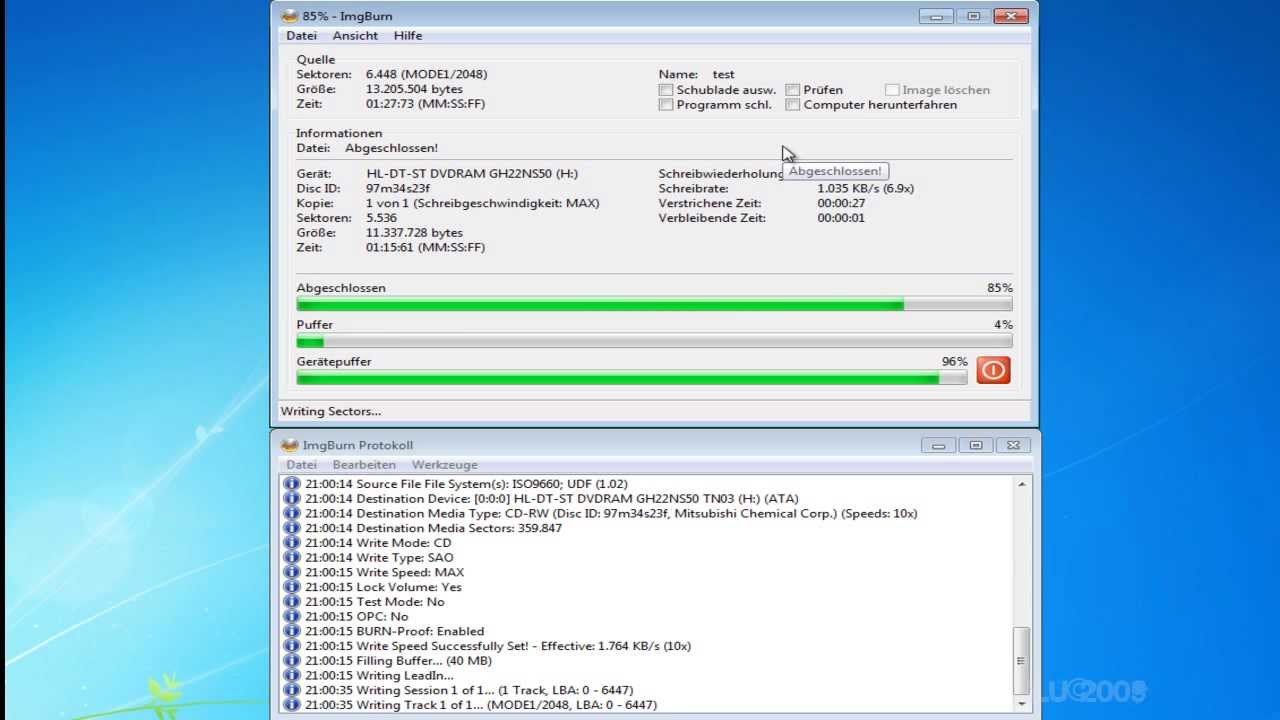
Task: Close the ImgBurn Protokoll window
Action: [1014, 445]
